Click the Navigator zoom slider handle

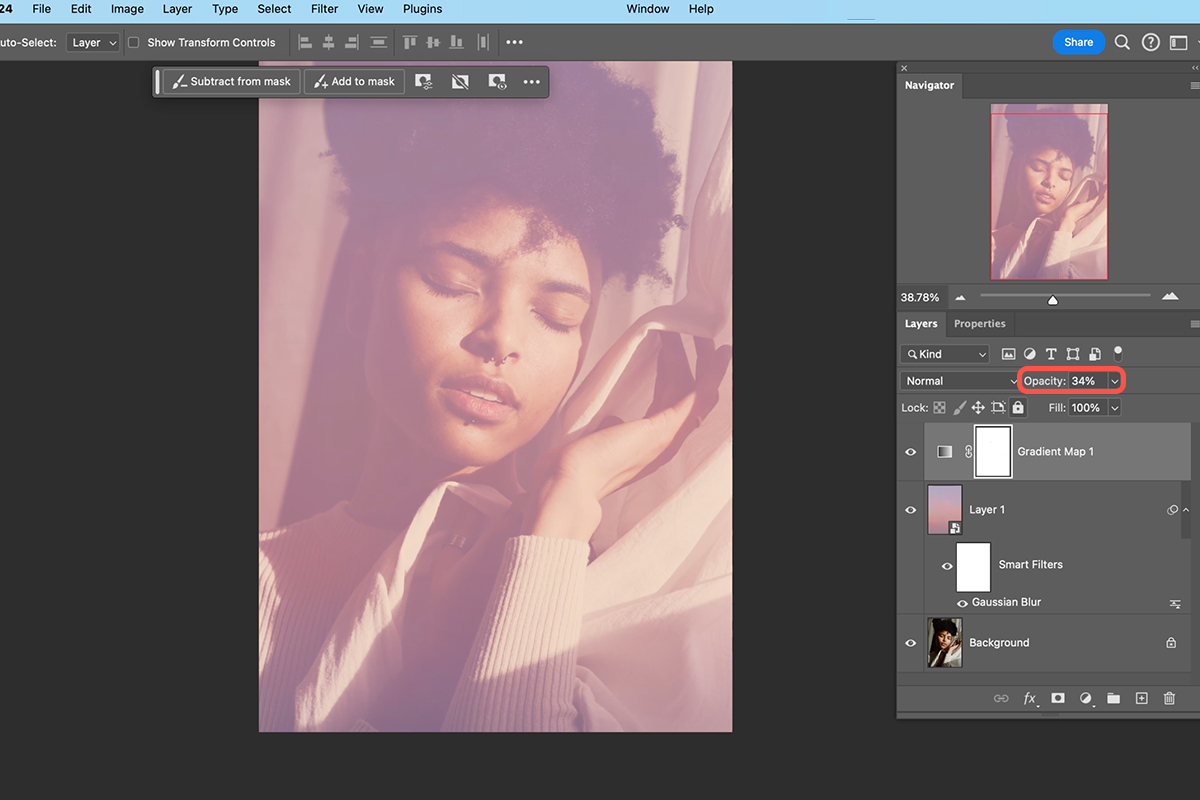tap(1052, 300)
